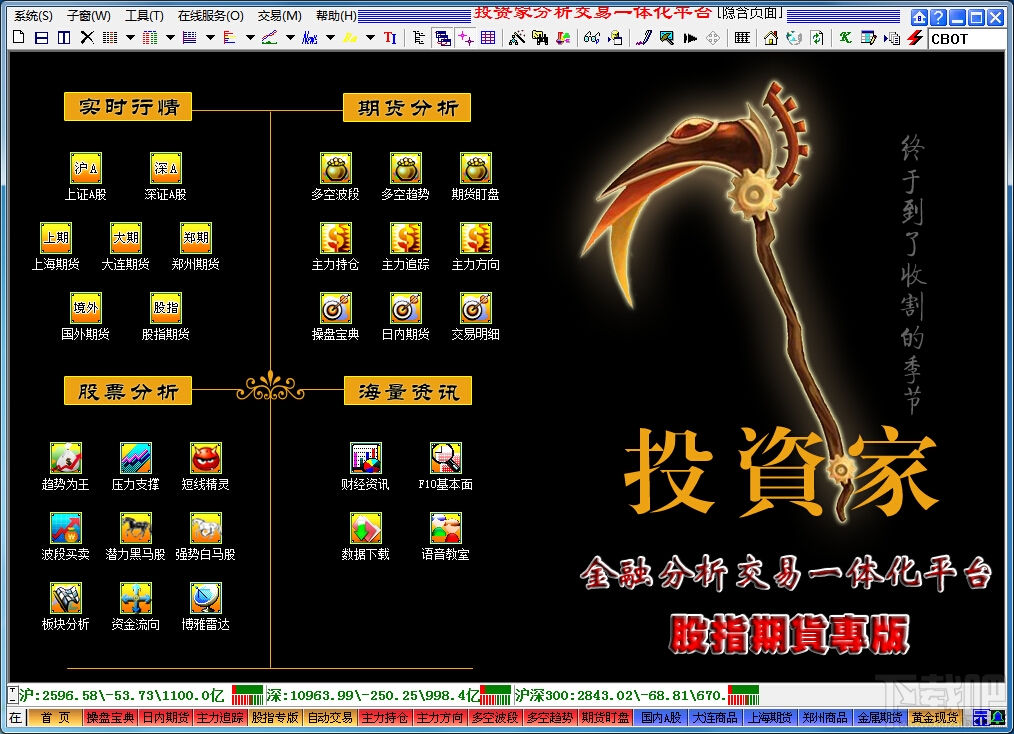Open the 交易(M) menu

click(279, 16)
